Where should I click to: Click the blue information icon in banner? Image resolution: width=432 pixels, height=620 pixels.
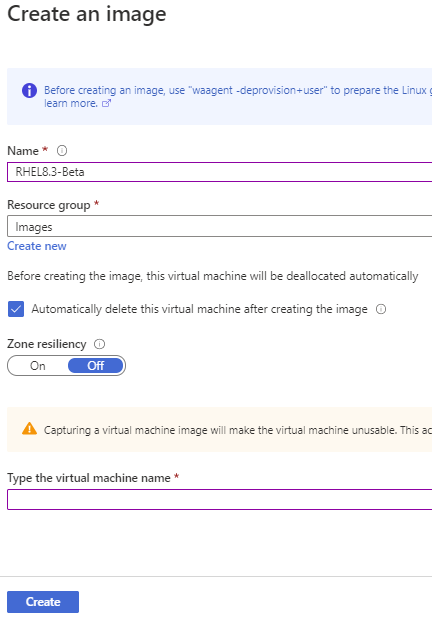pyautogui.click(x=30, y=91)
